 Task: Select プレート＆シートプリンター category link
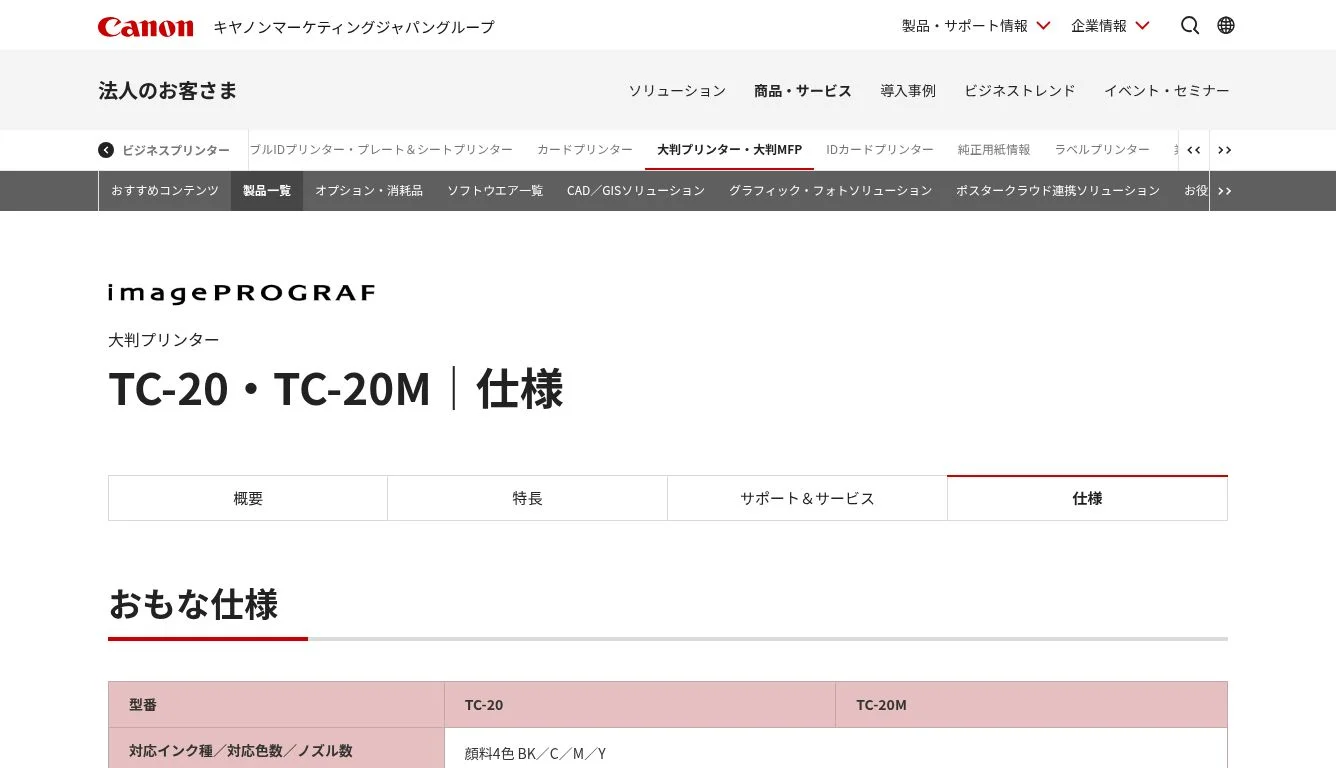[382, 150]
